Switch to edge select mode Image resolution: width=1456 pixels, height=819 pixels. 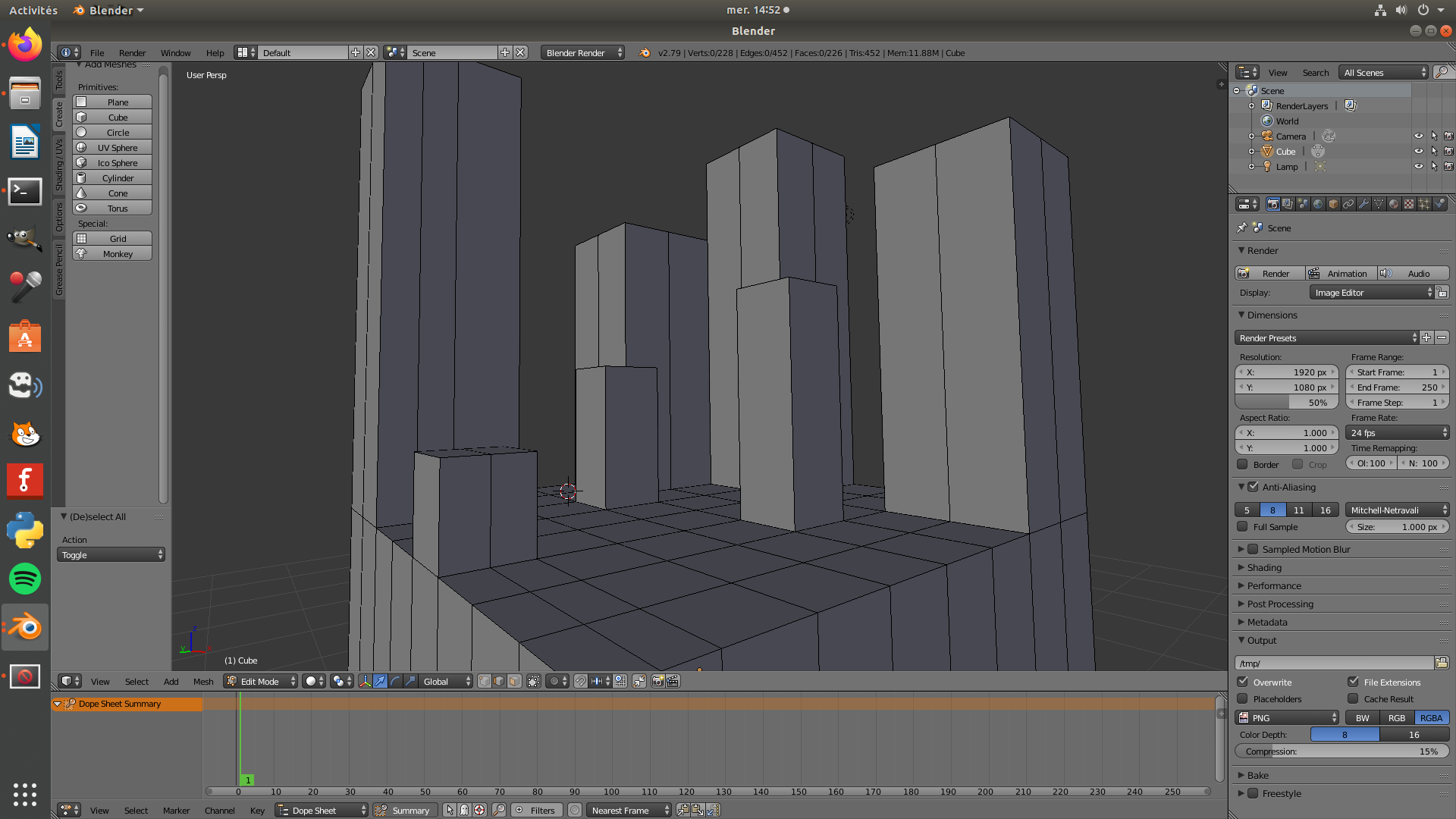pyautogui.click(x=499, y=681)
